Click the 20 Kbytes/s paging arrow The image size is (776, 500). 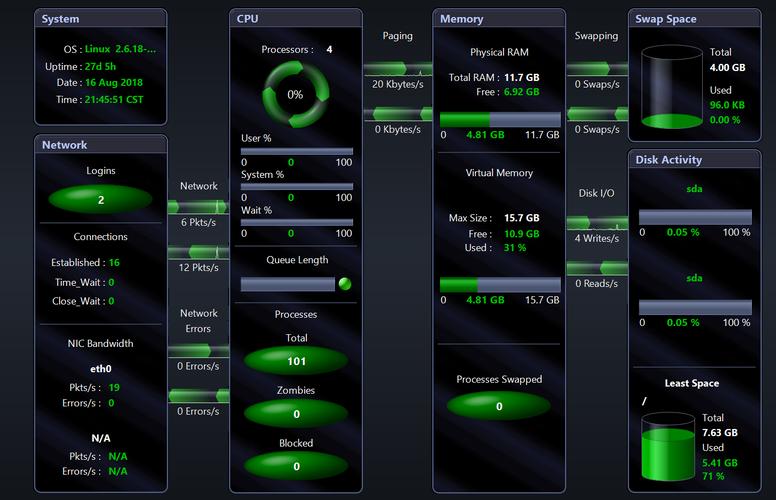(397, 69)
